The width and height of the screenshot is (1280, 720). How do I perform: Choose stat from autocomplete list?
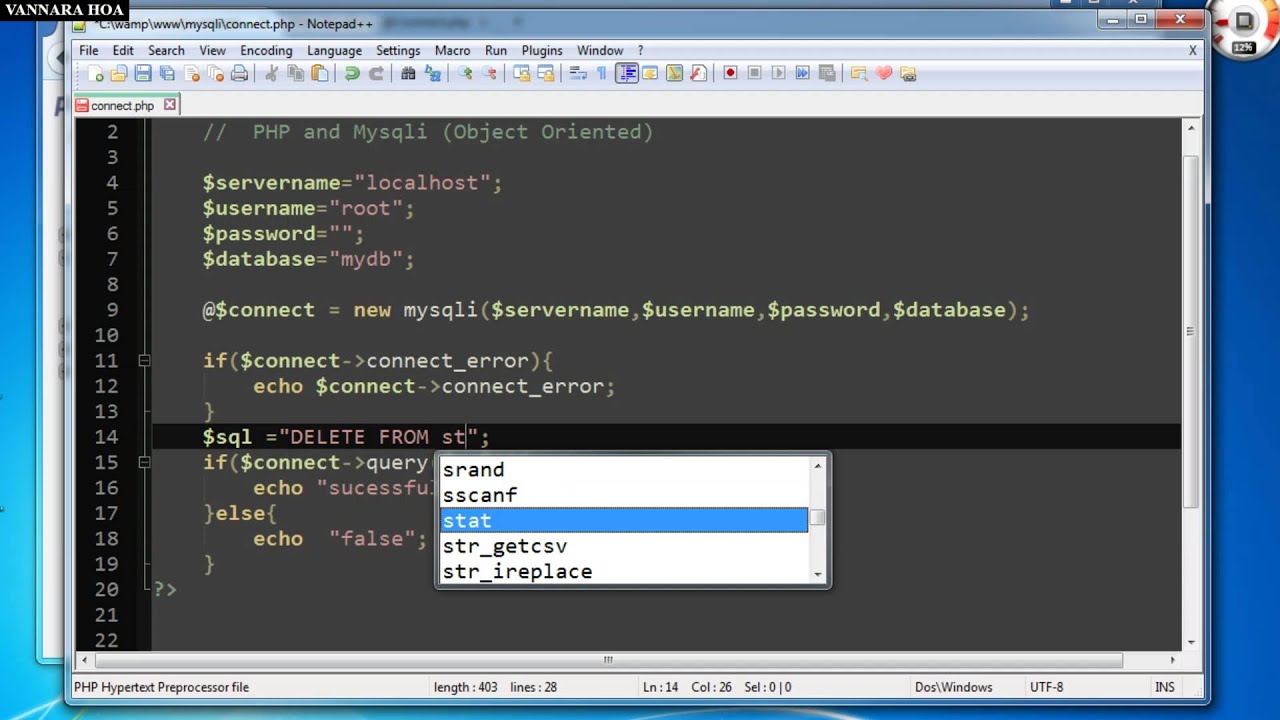tap(624, 520)
